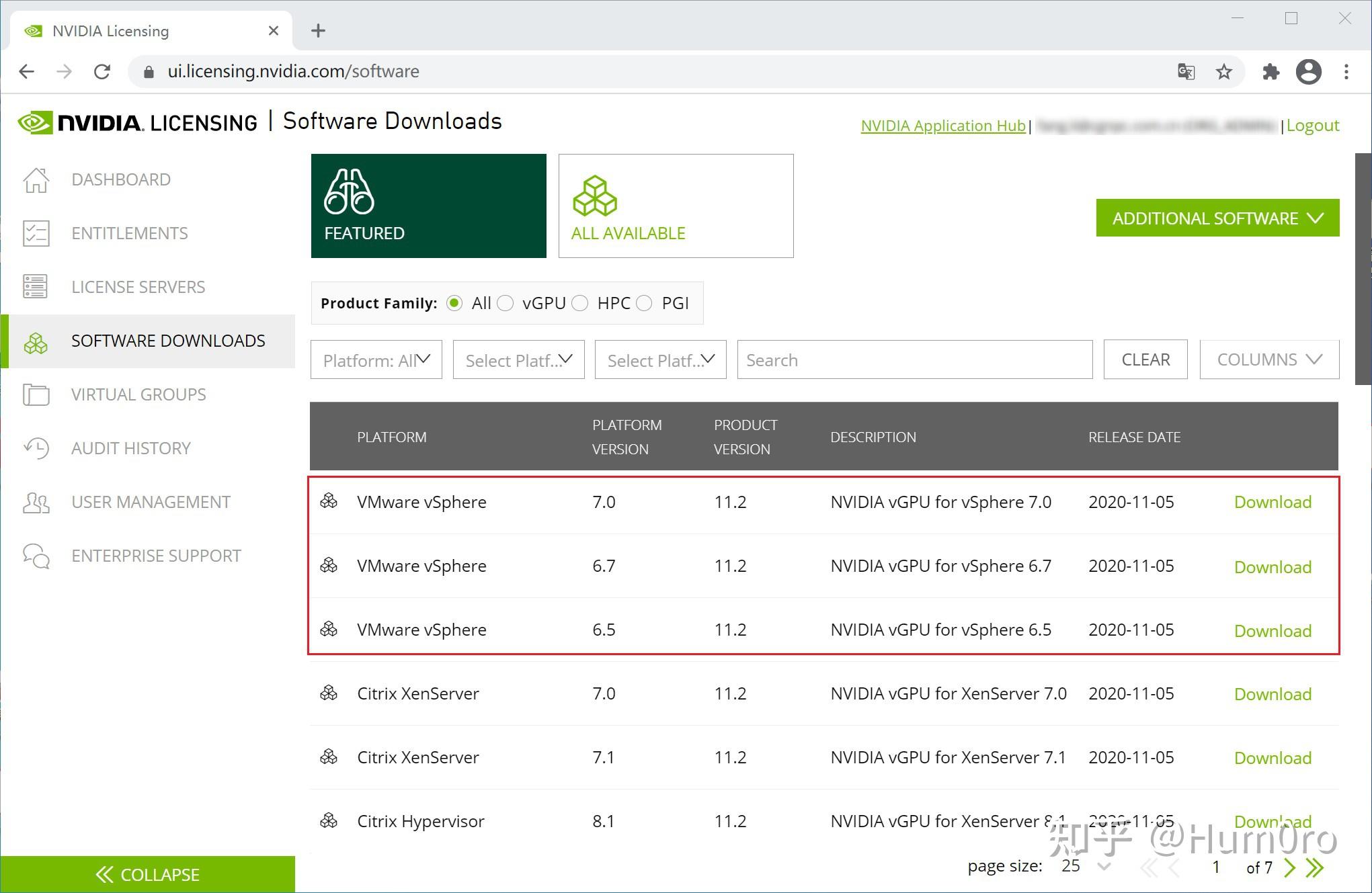Viewport: 1372px width, 893px height.
Task: Click the Additional Software button
Action: pos(1217,218)
